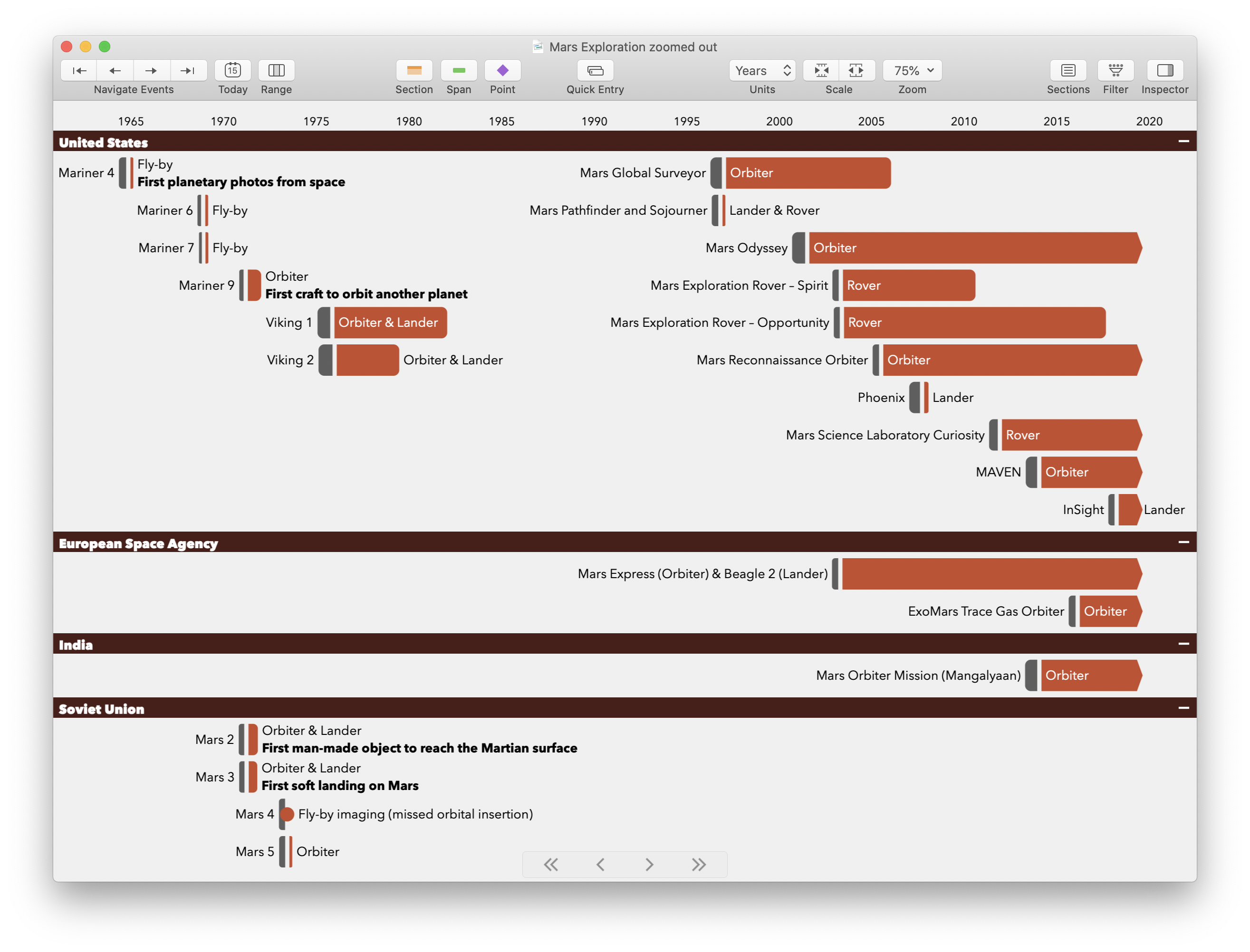
Task: Collapse the United States section
Action: [x=1183, y=141]
